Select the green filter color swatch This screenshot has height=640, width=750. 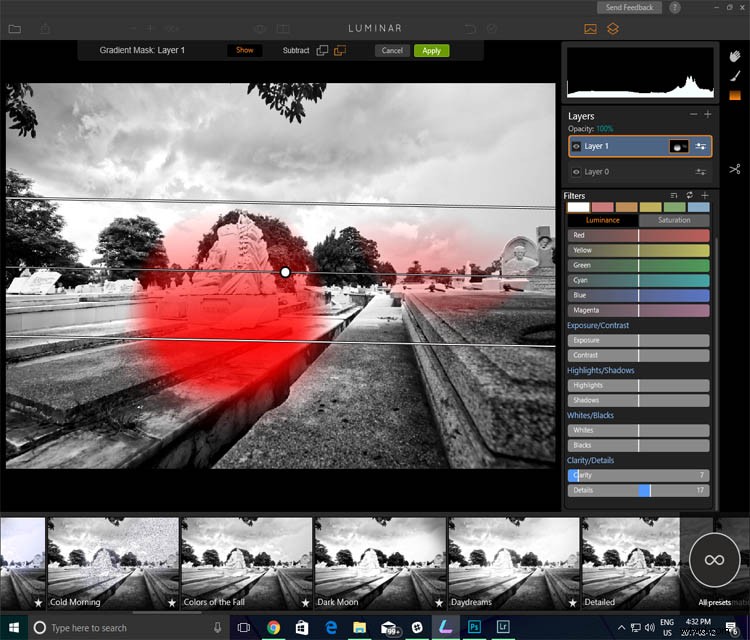pos(674,207)
